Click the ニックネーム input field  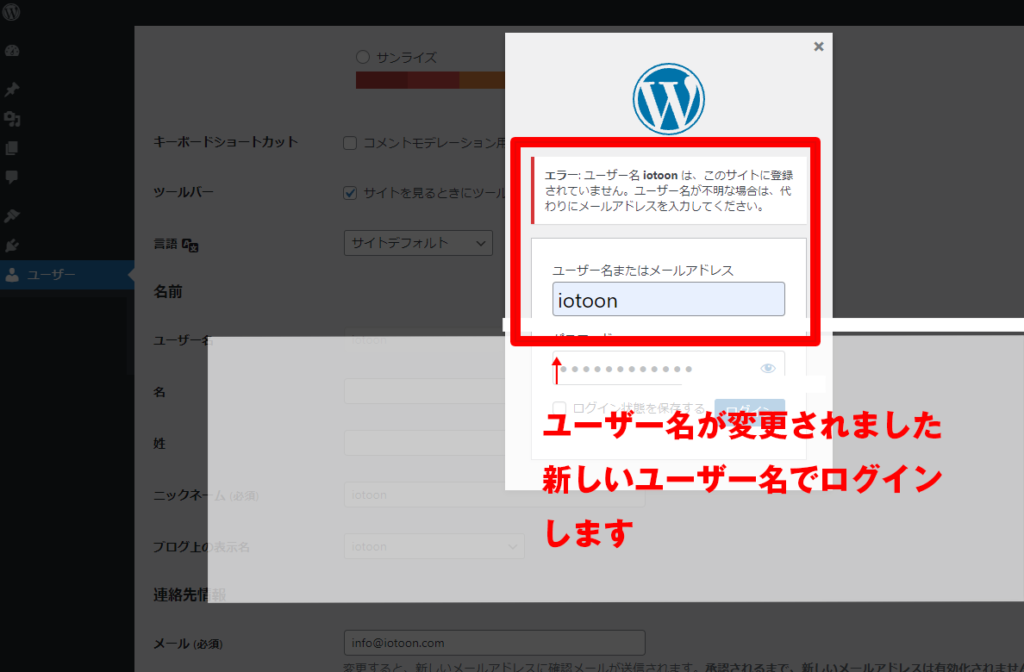coord(494,494)
